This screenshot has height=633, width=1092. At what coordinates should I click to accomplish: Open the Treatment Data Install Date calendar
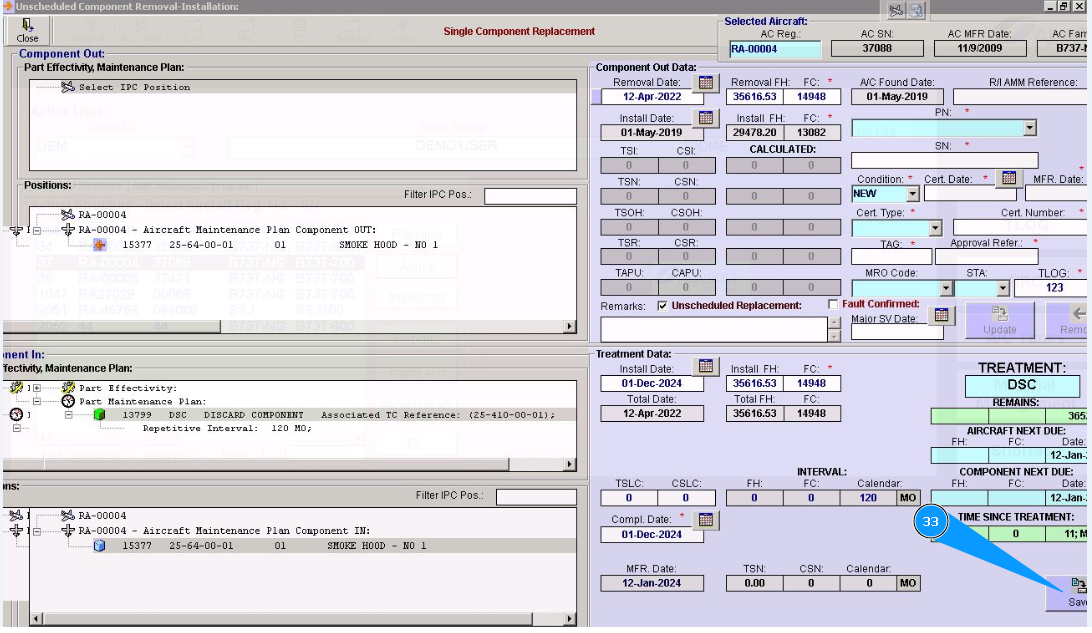707,367
